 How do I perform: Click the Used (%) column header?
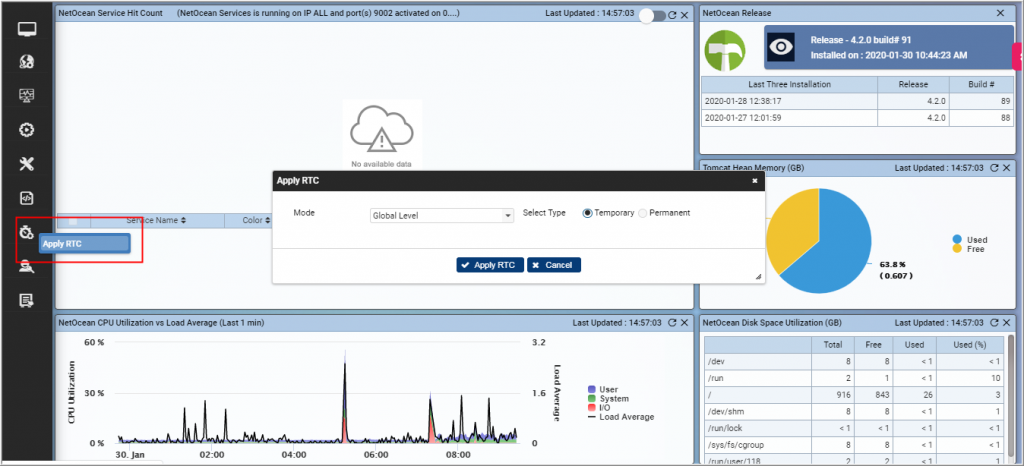(970, 345)
